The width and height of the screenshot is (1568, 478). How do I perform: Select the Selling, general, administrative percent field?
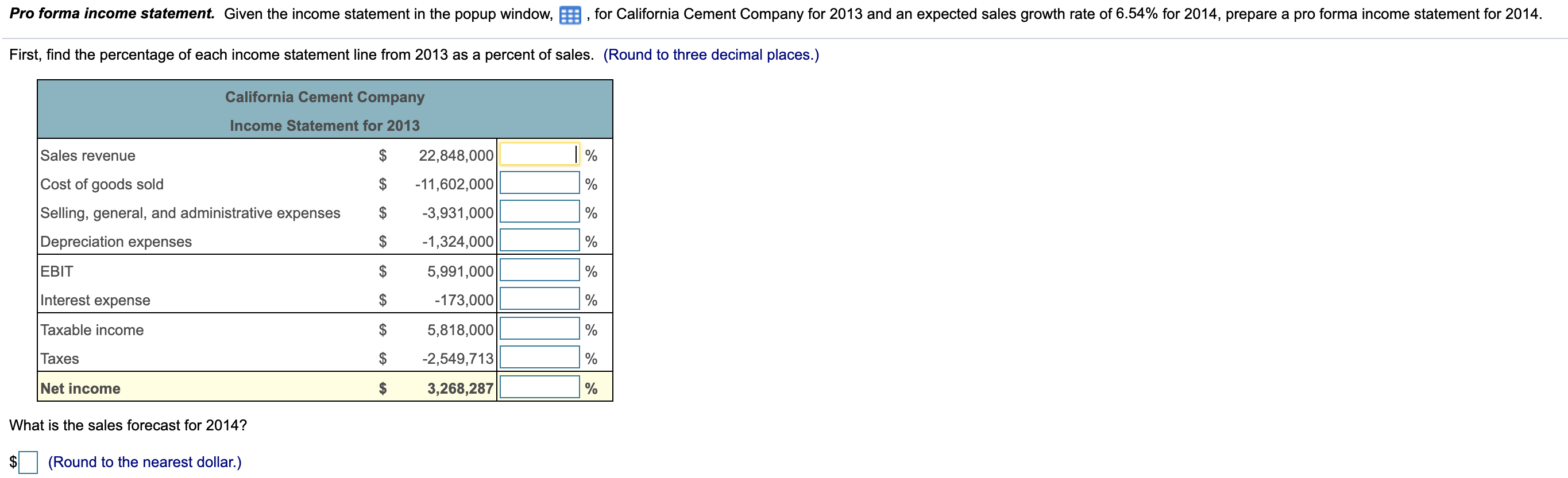click(538, 212)
